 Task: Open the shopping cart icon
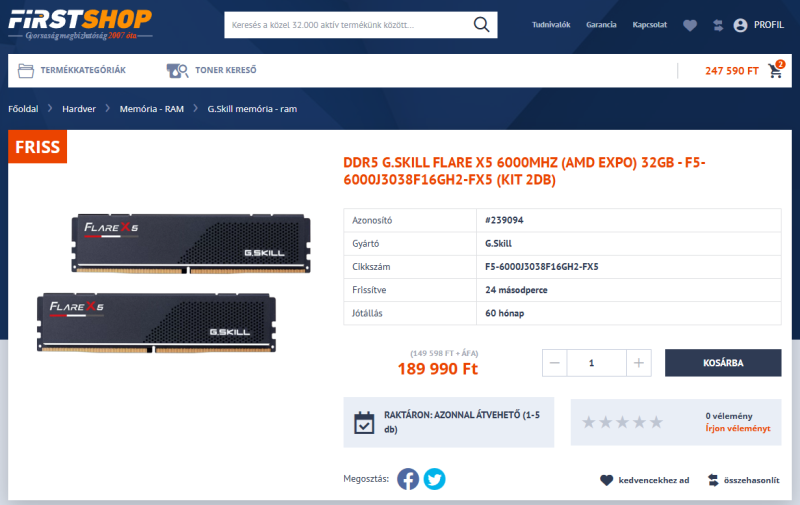click(x=776, y=69)
